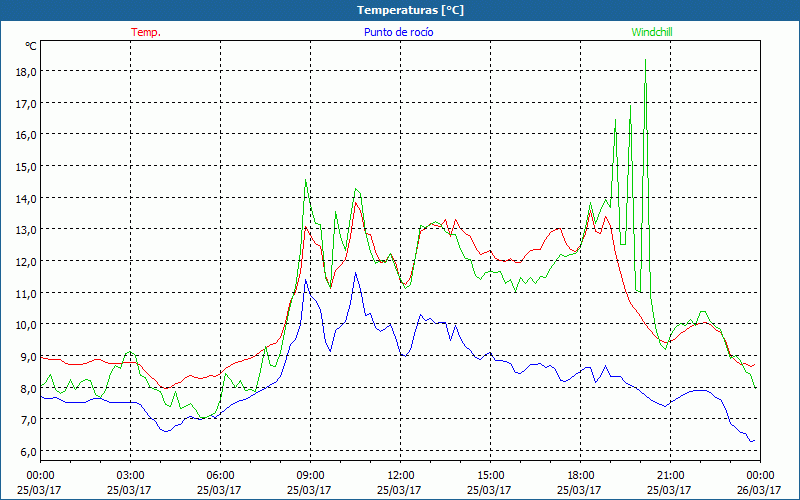
Task: Click the 06:00 time axis label
Action: [220, 475]
